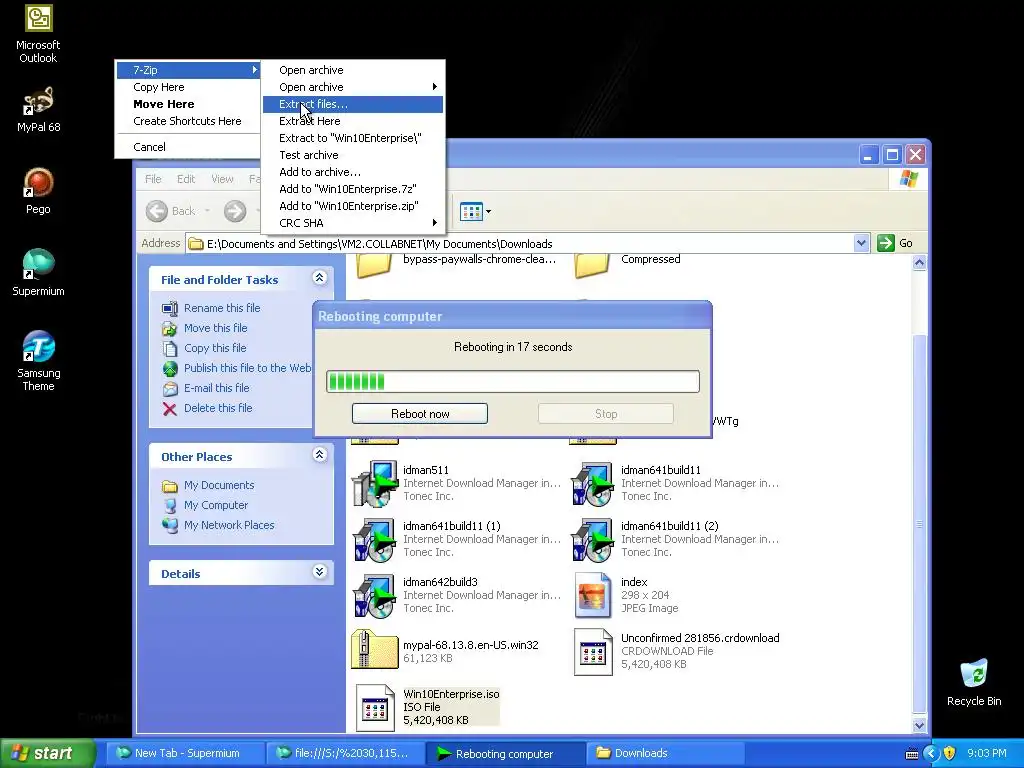The image size is (1024, 768).
Task: Click Copy this file task
Action: click(215, 348)
